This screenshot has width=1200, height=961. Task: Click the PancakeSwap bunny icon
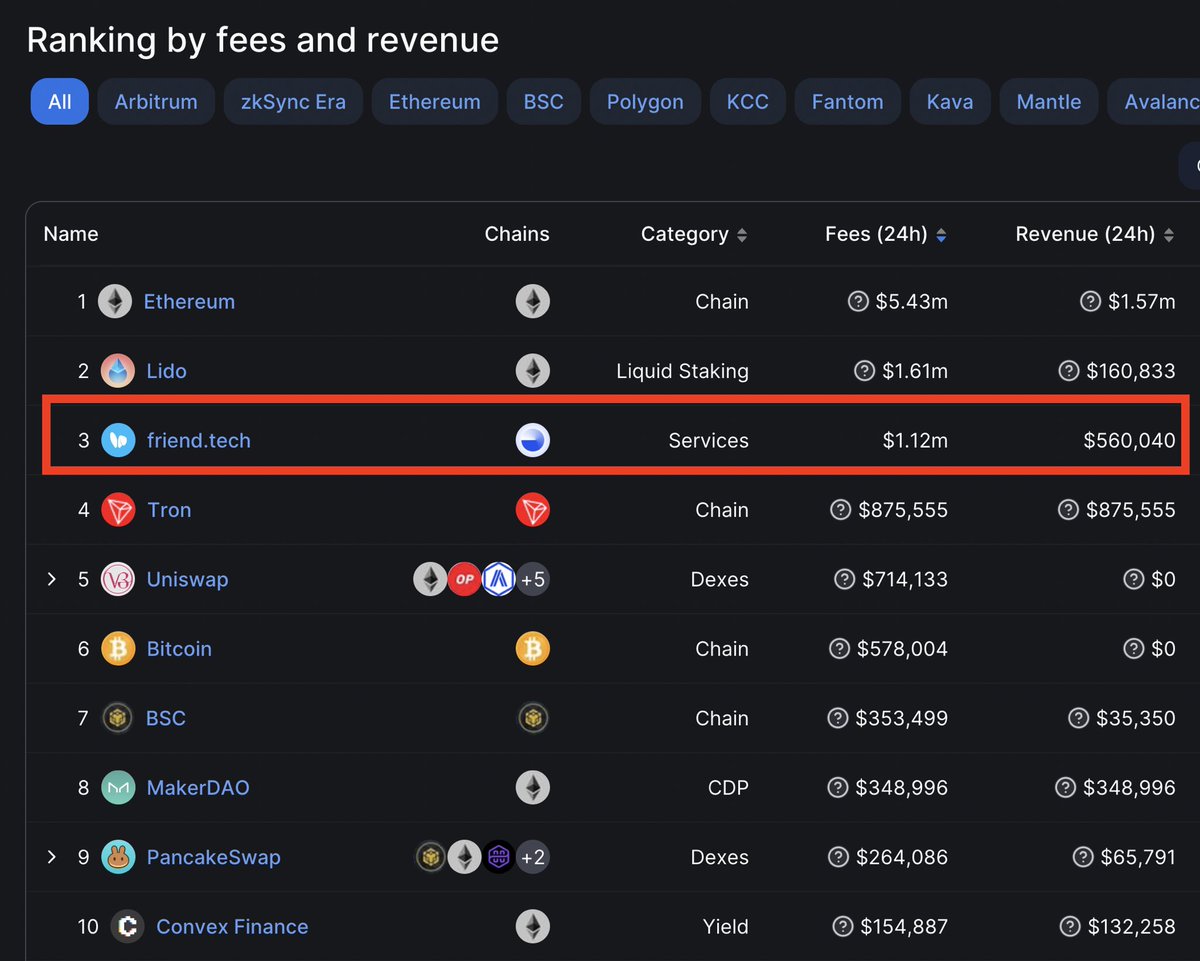coord(118,857)
